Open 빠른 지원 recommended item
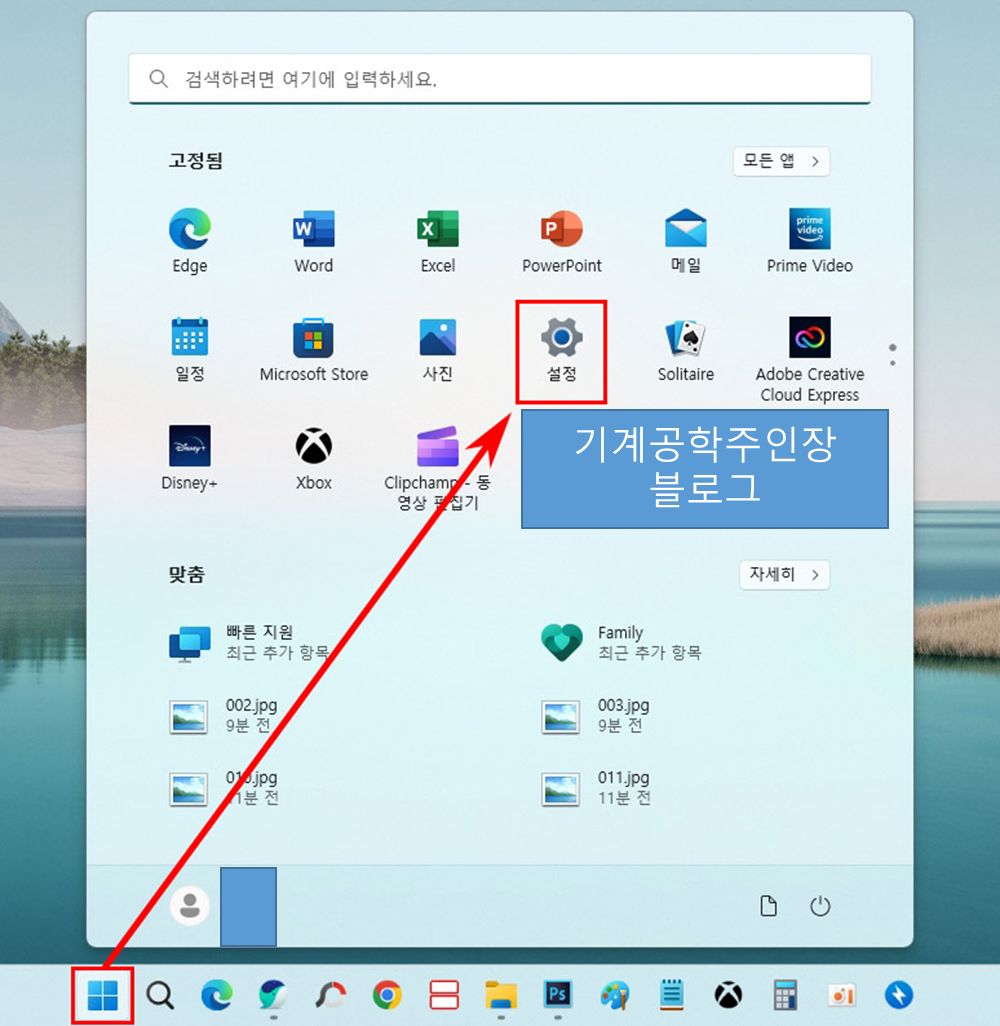The height and width of the screenshot is (1026, 1000). (249, 643)
